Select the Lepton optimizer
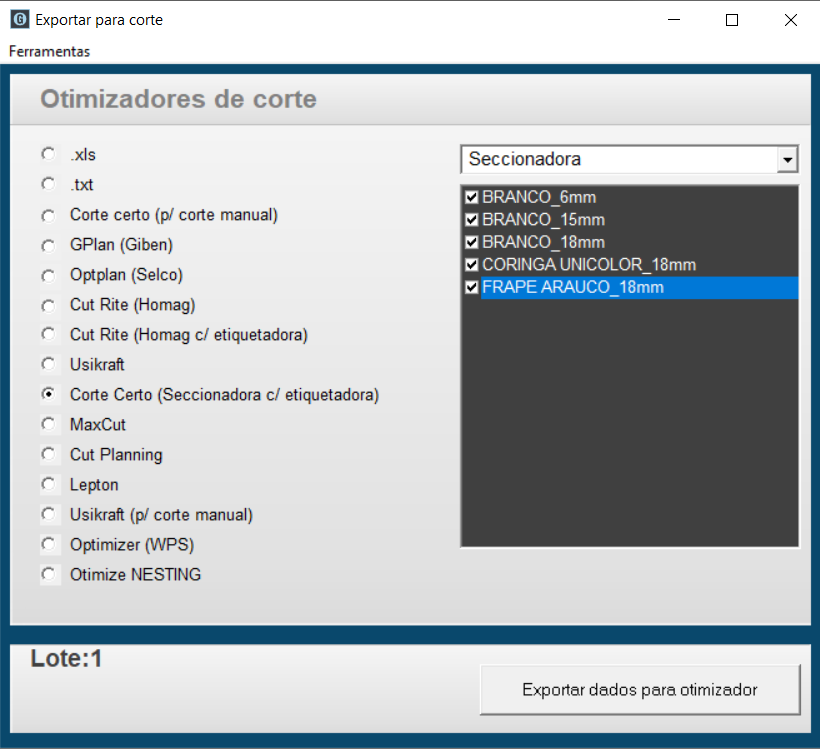This screenshot has width=820, height=749. point(49,484)
